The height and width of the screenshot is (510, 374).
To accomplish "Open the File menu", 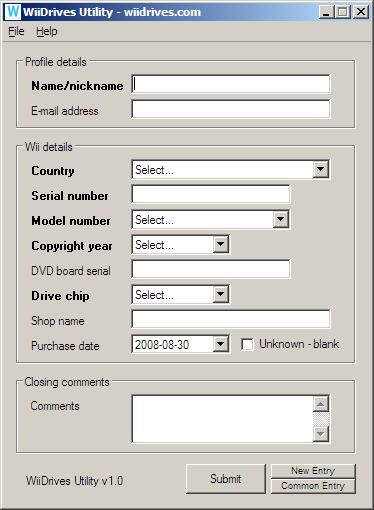I will click(x=16, y=31).
